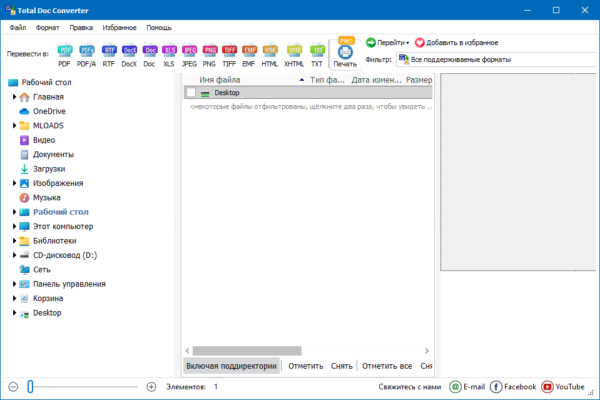Pick DocX as target format
The image size is (600, 400).
[129, 50]
